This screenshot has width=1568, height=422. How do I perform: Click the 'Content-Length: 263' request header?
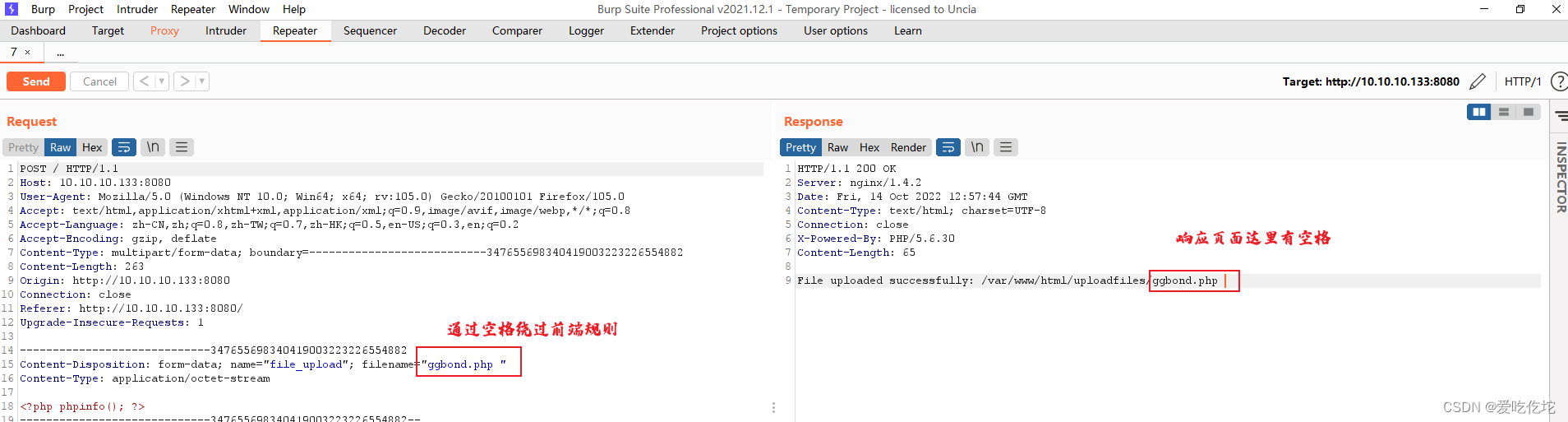82,267
